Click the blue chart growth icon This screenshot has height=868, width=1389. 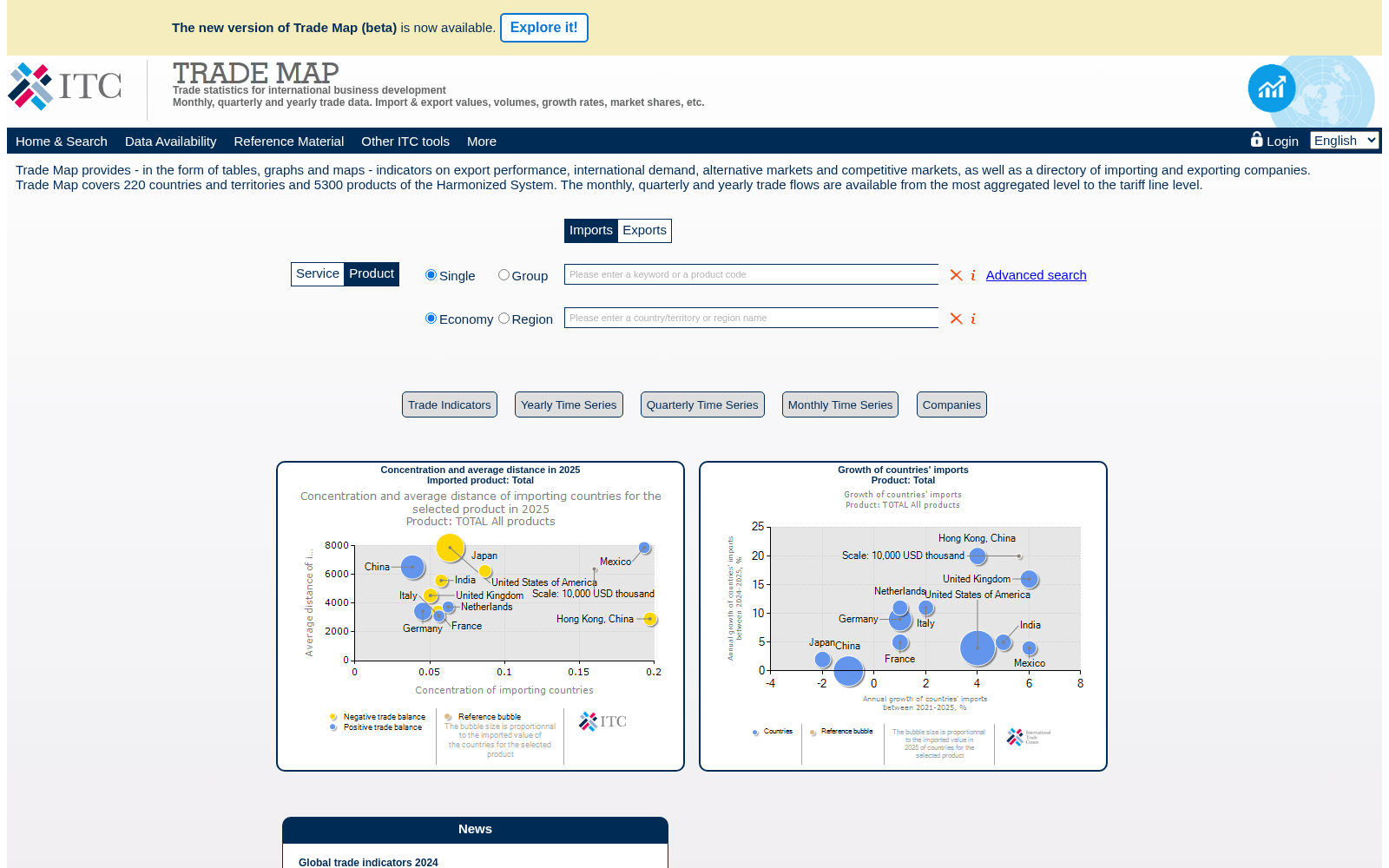click(1272, 88)
